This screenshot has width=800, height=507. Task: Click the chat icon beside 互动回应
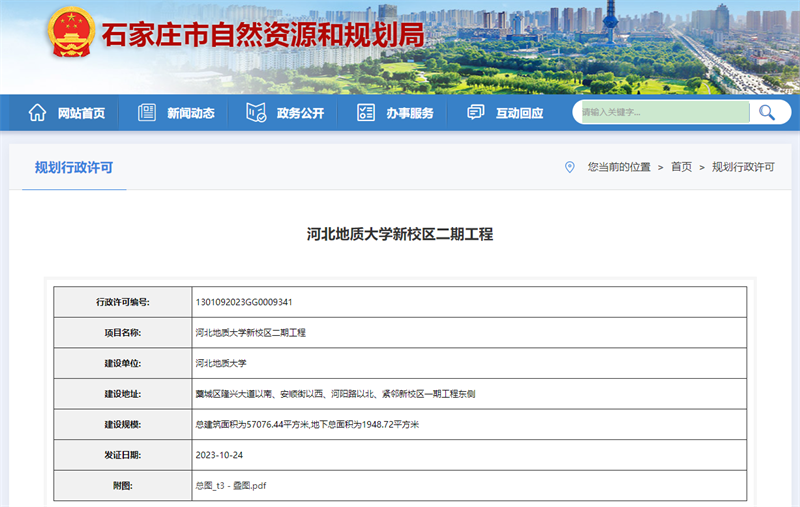476,112
